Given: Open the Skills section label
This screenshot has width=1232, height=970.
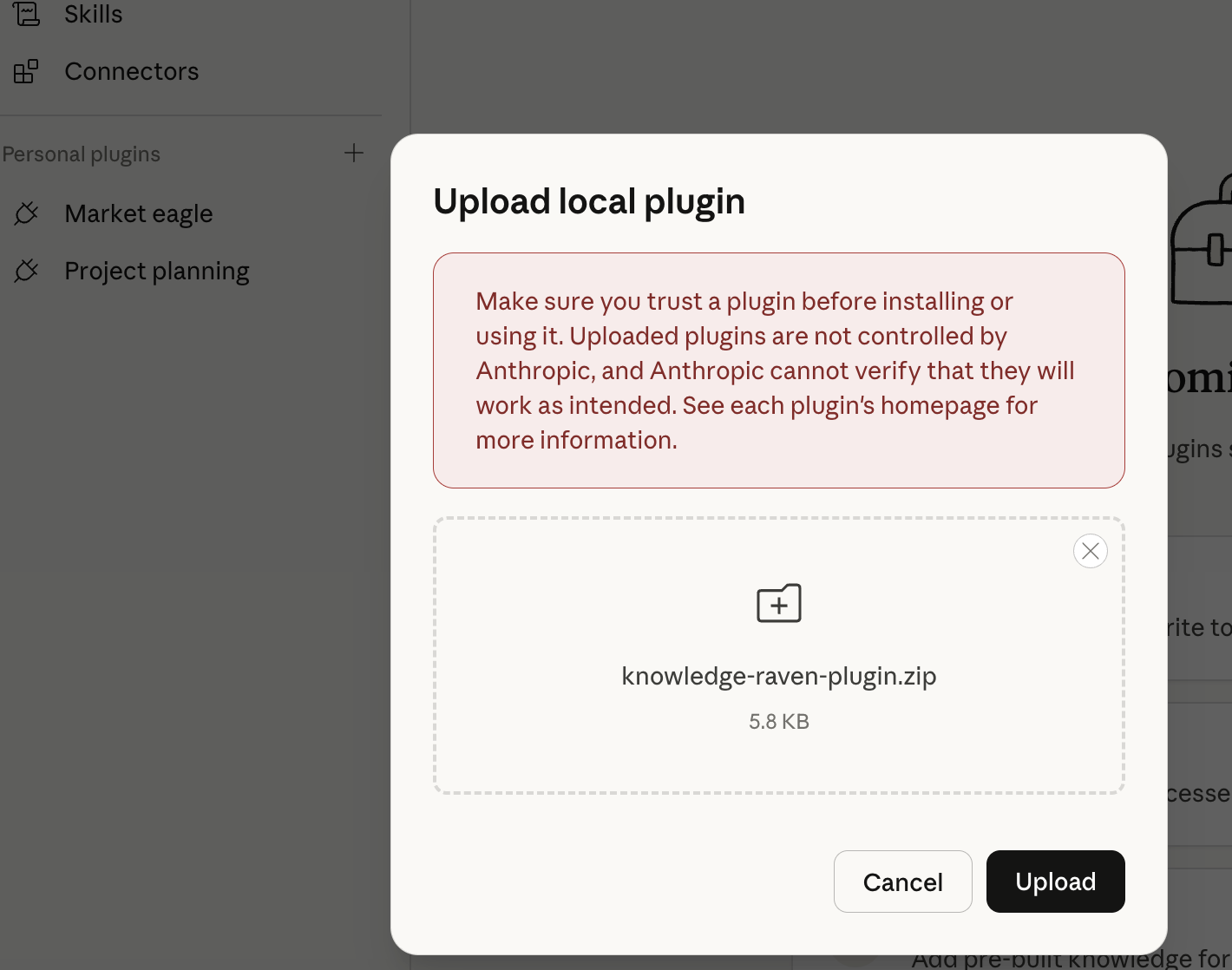Looking at the screenshot, I should click(x=93, y=14).
